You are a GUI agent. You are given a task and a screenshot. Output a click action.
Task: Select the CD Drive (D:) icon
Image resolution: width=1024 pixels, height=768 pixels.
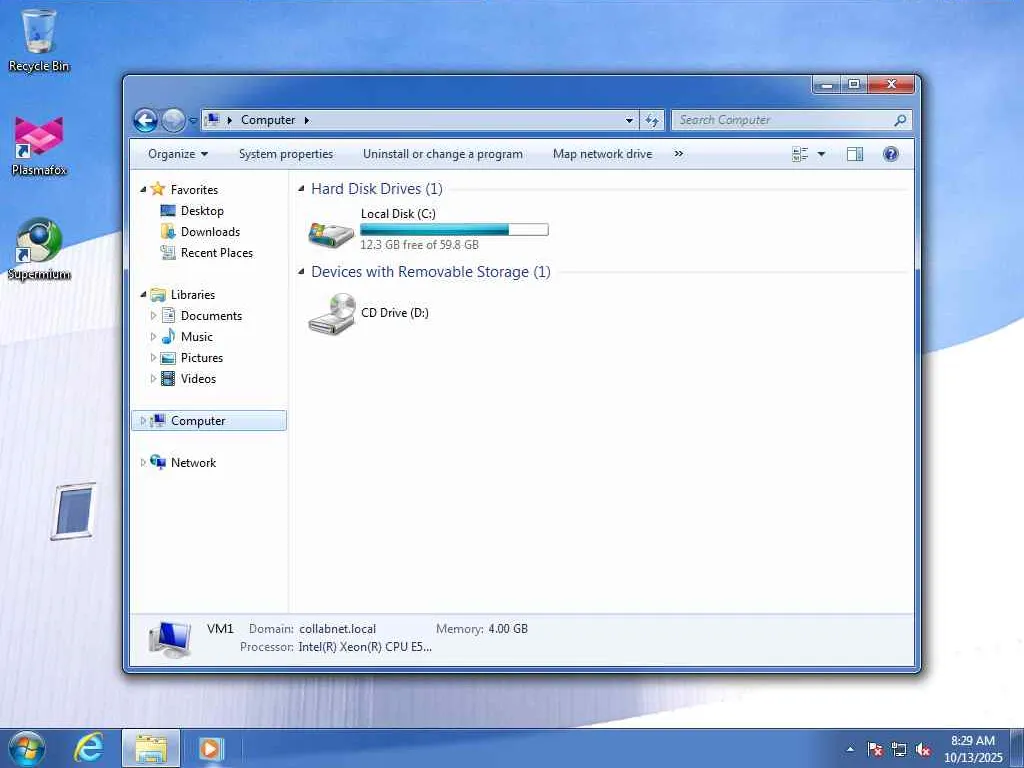pyautogui.click(x=332, y=313)
